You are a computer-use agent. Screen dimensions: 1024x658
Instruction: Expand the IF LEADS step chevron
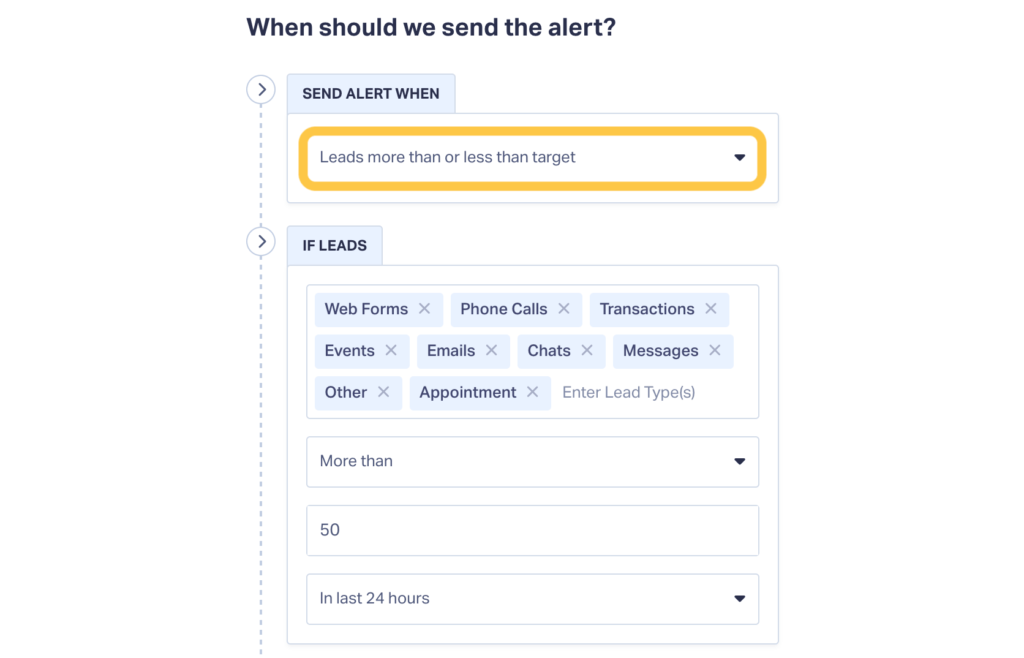click(x=261, y=241)
